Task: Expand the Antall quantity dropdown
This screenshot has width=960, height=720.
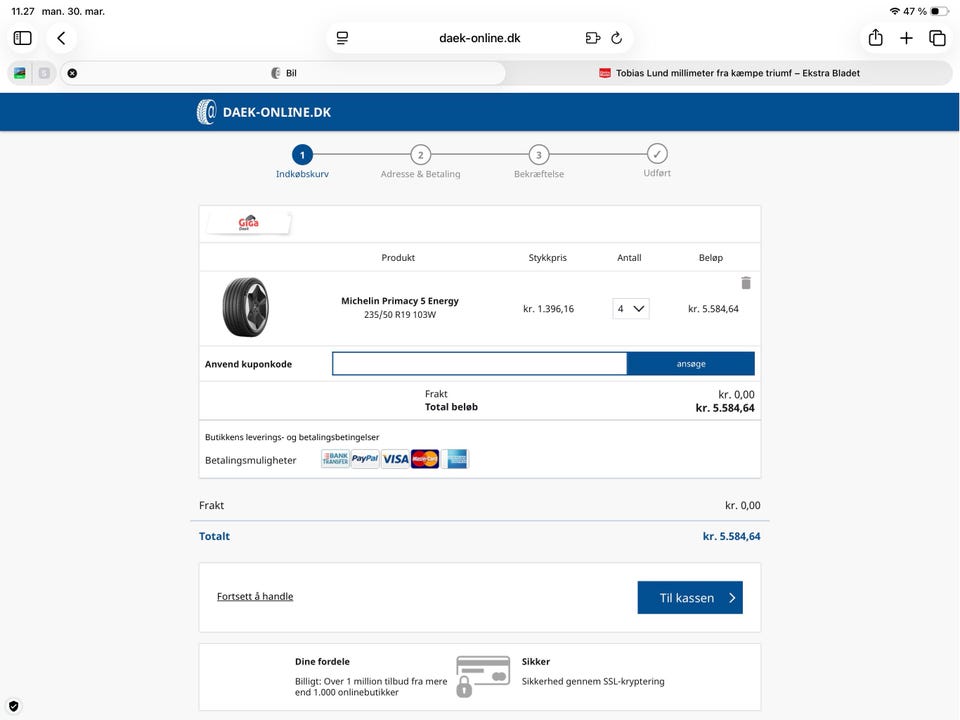Action: click(x=631, y=309)
